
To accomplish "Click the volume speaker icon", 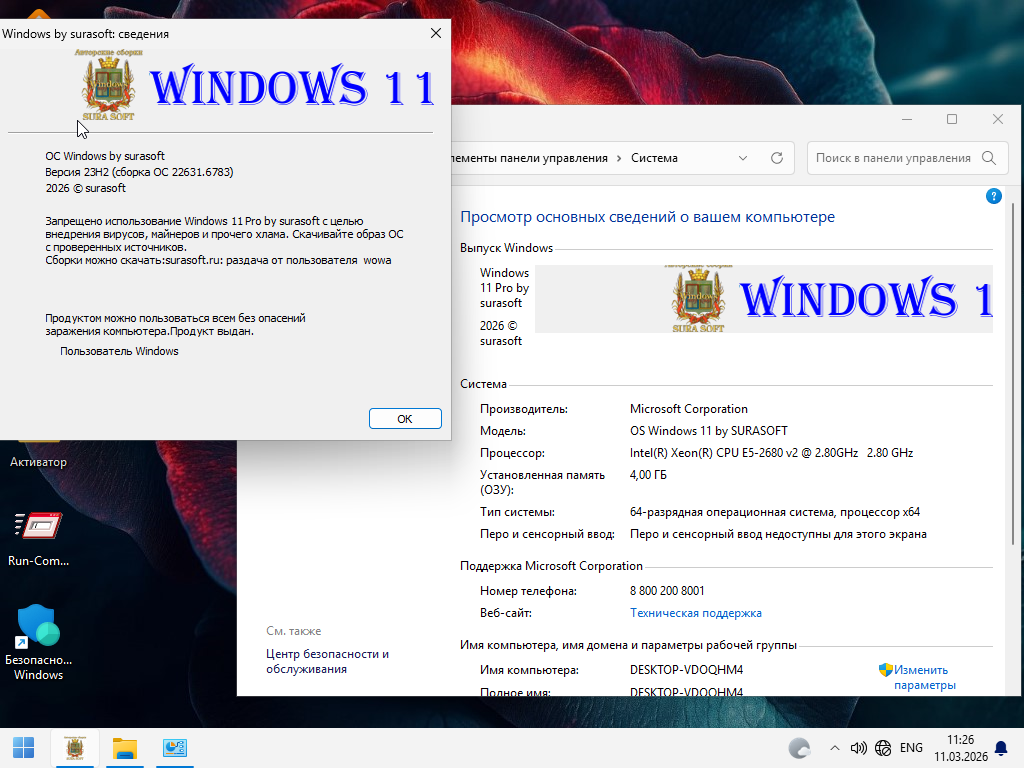I will pyautogui.click(x=858, y=748).
